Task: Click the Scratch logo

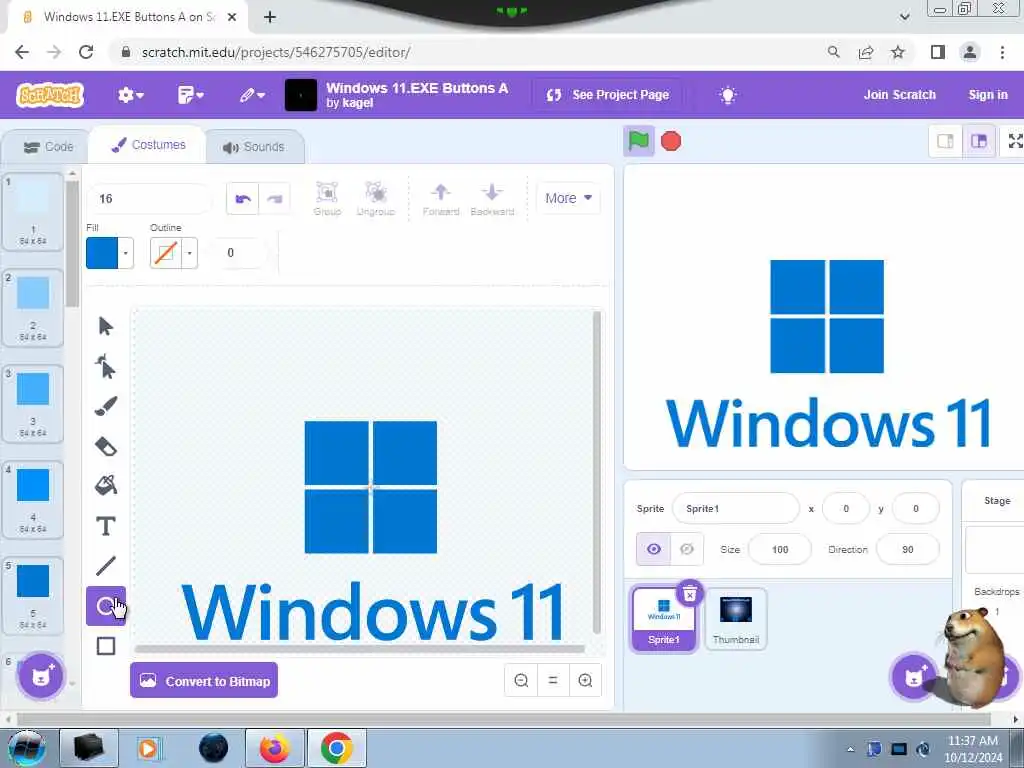Action: [x=50, y=95]
